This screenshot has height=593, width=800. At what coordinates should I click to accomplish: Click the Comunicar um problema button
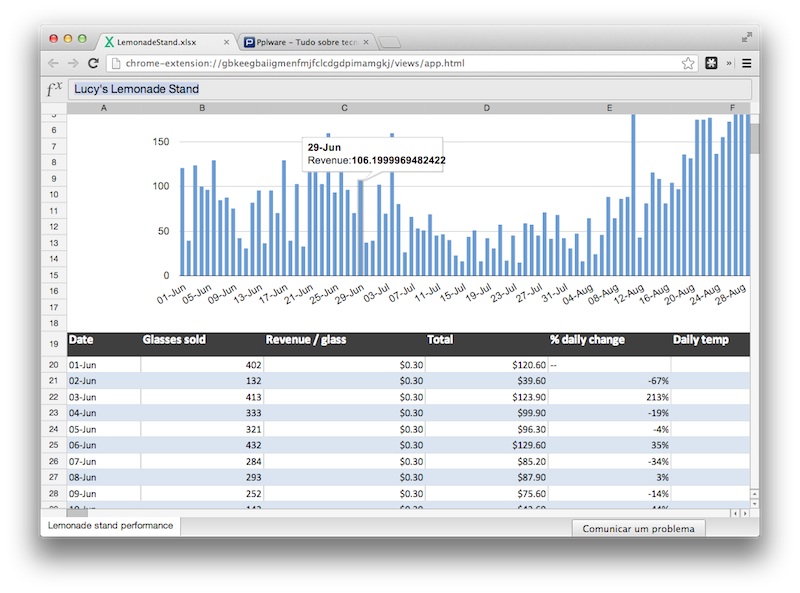(638, 529)
